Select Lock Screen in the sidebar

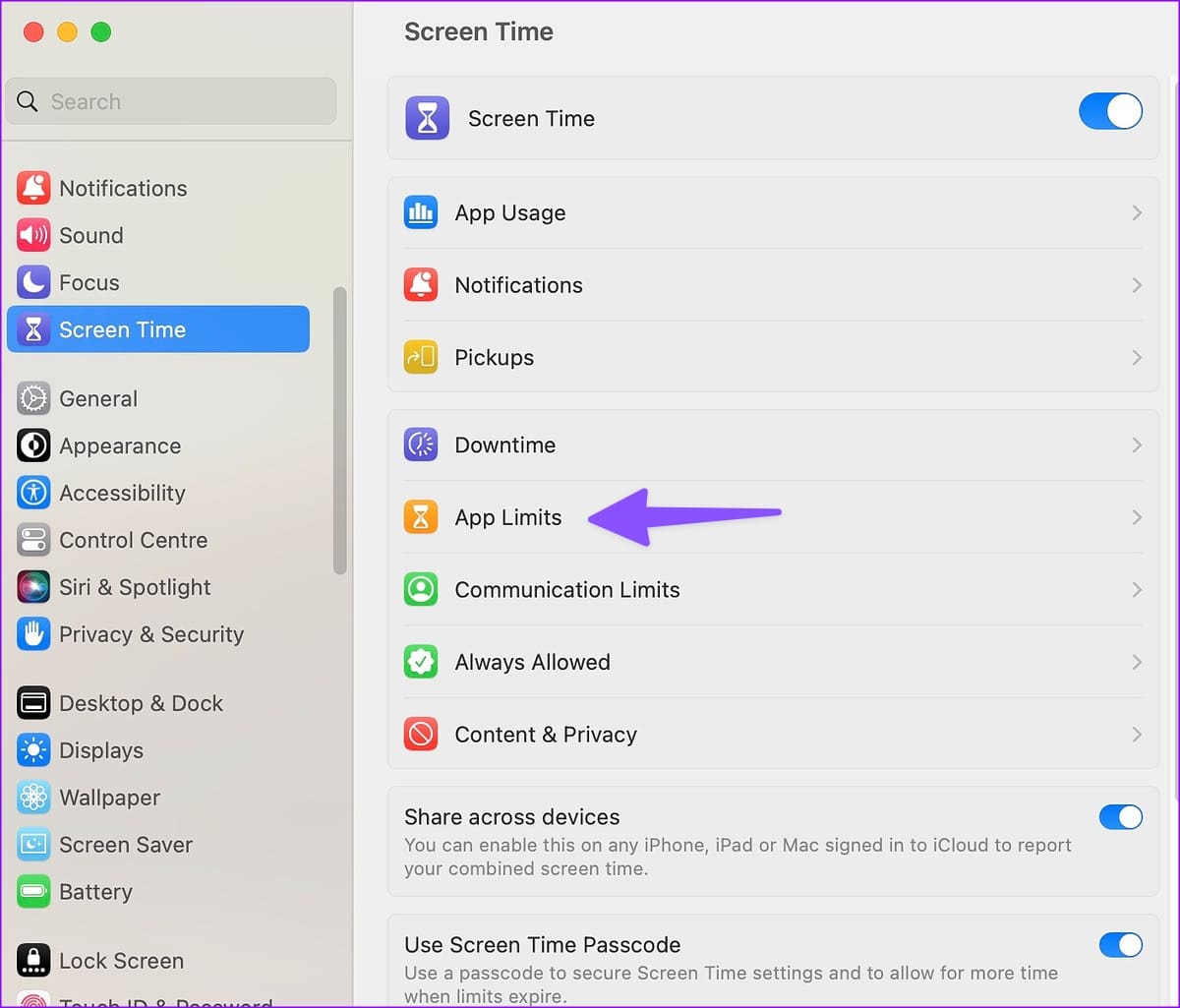(x=158, y=961)
